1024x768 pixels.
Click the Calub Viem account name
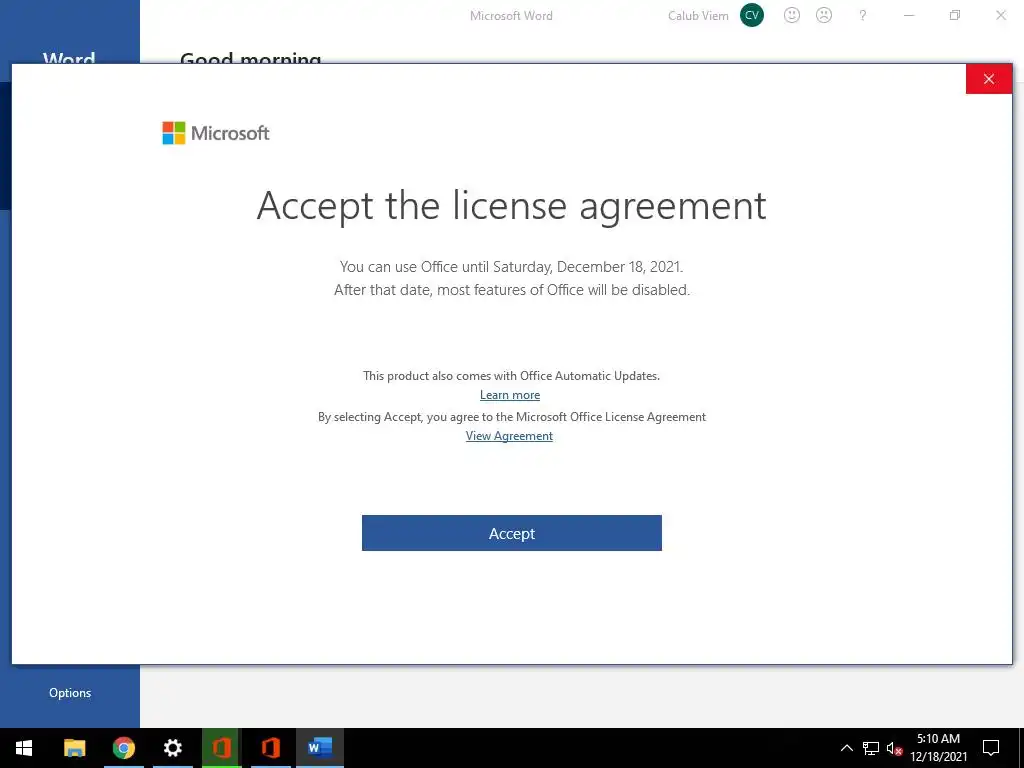pyautogui.click(x=698, y=16)
